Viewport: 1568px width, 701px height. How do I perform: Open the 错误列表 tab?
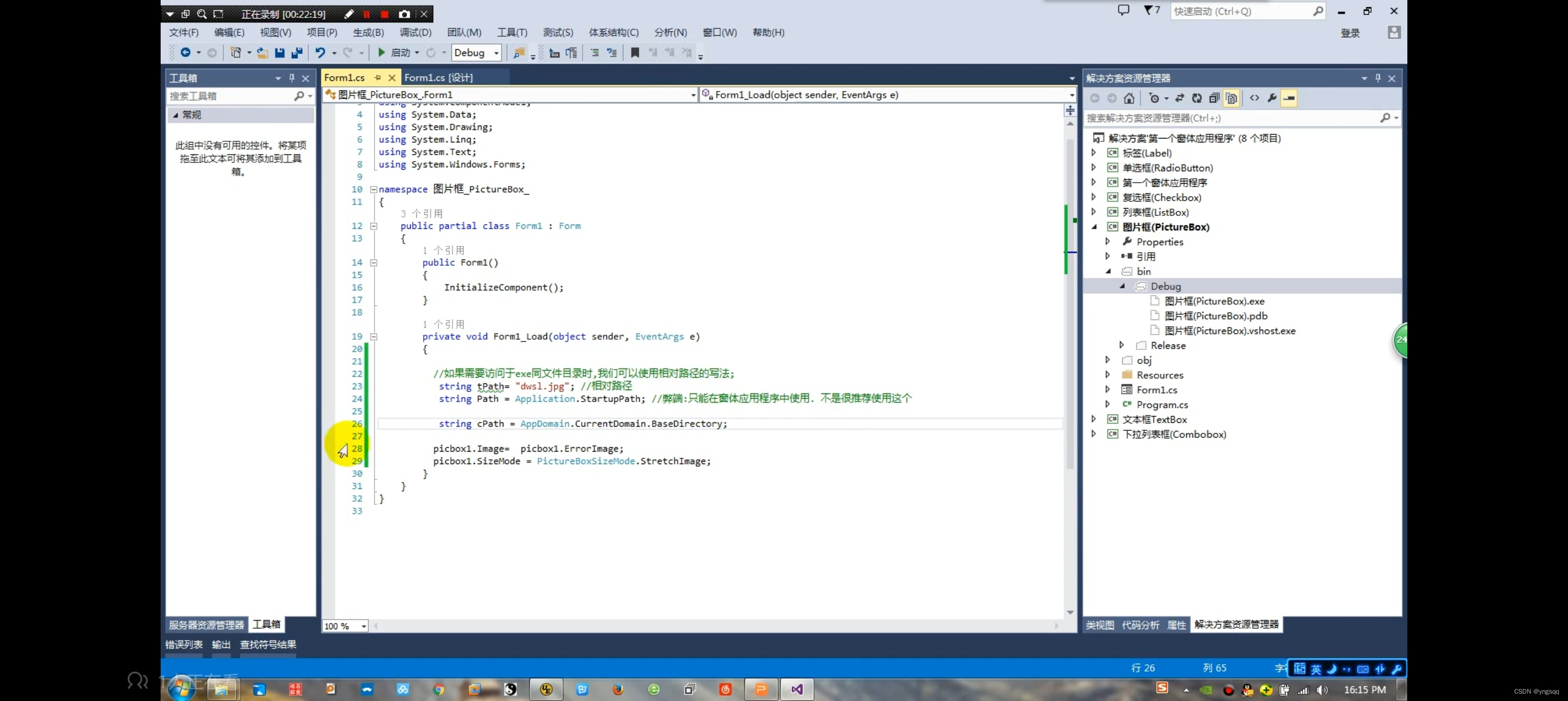(x=184, y=644)
